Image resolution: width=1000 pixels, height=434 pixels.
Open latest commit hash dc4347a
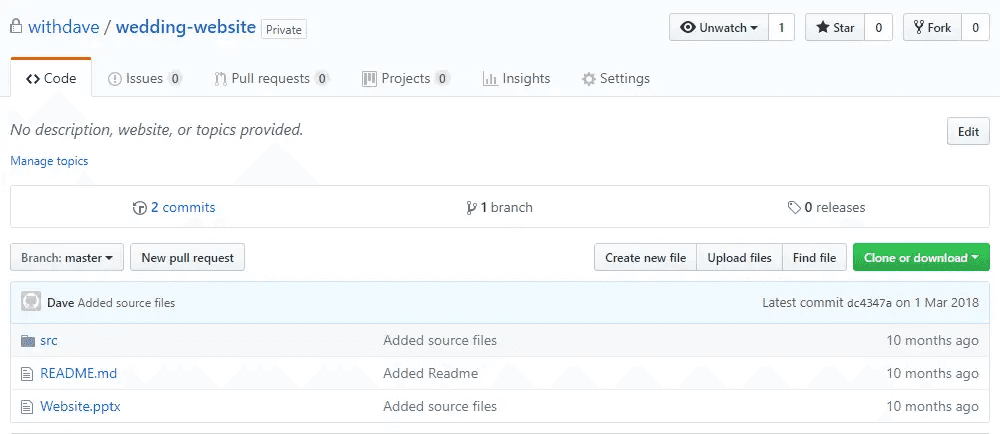(x=869, y=303)
